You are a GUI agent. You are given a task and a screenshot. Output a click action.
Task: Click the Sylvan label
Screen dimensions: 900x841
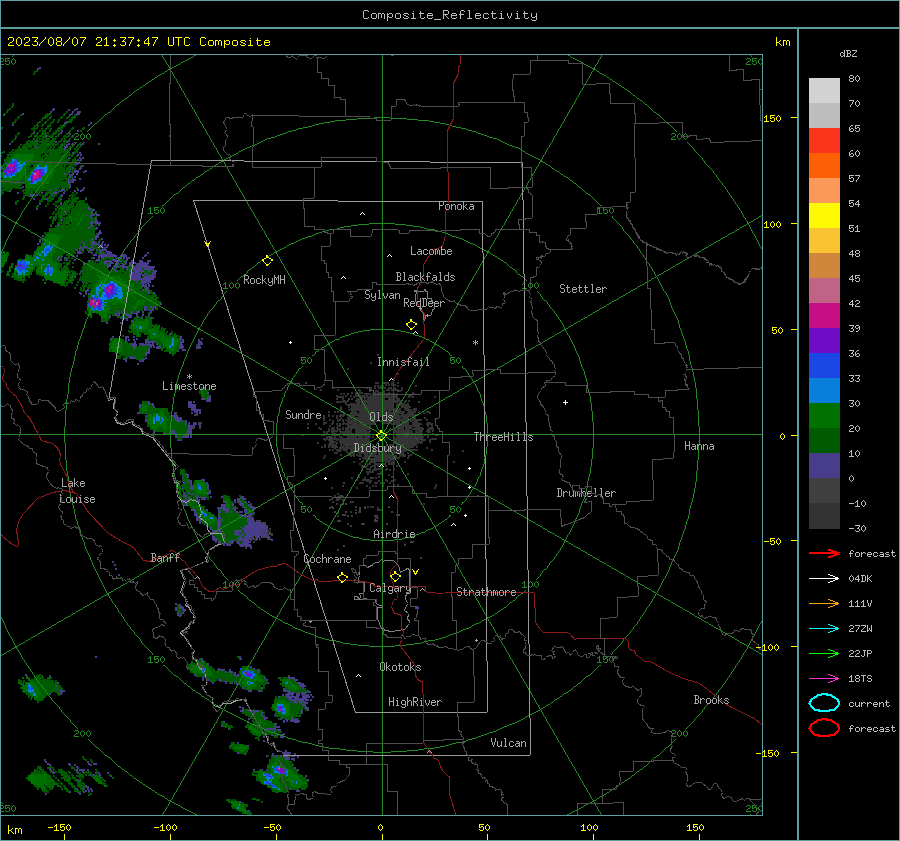tap(382, 295)
